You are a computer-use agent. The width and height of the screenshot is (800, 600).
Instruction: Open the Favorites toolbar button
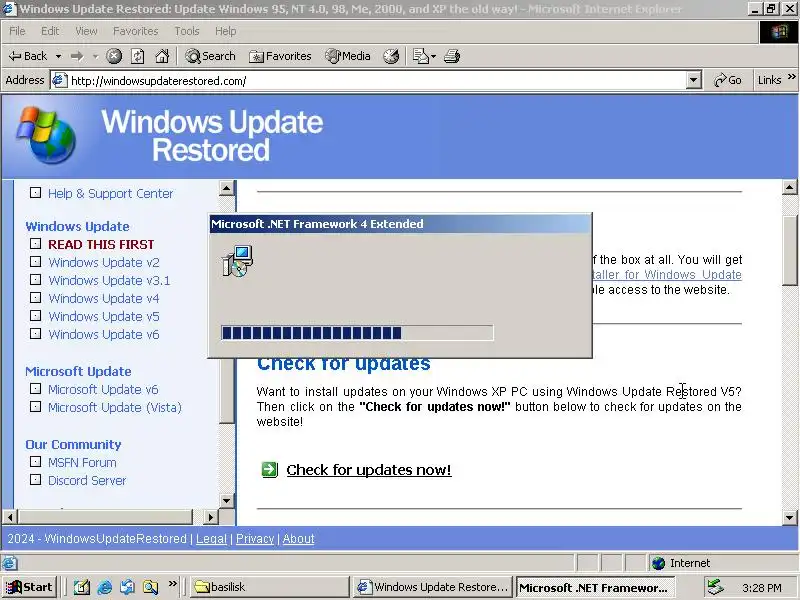280,56
